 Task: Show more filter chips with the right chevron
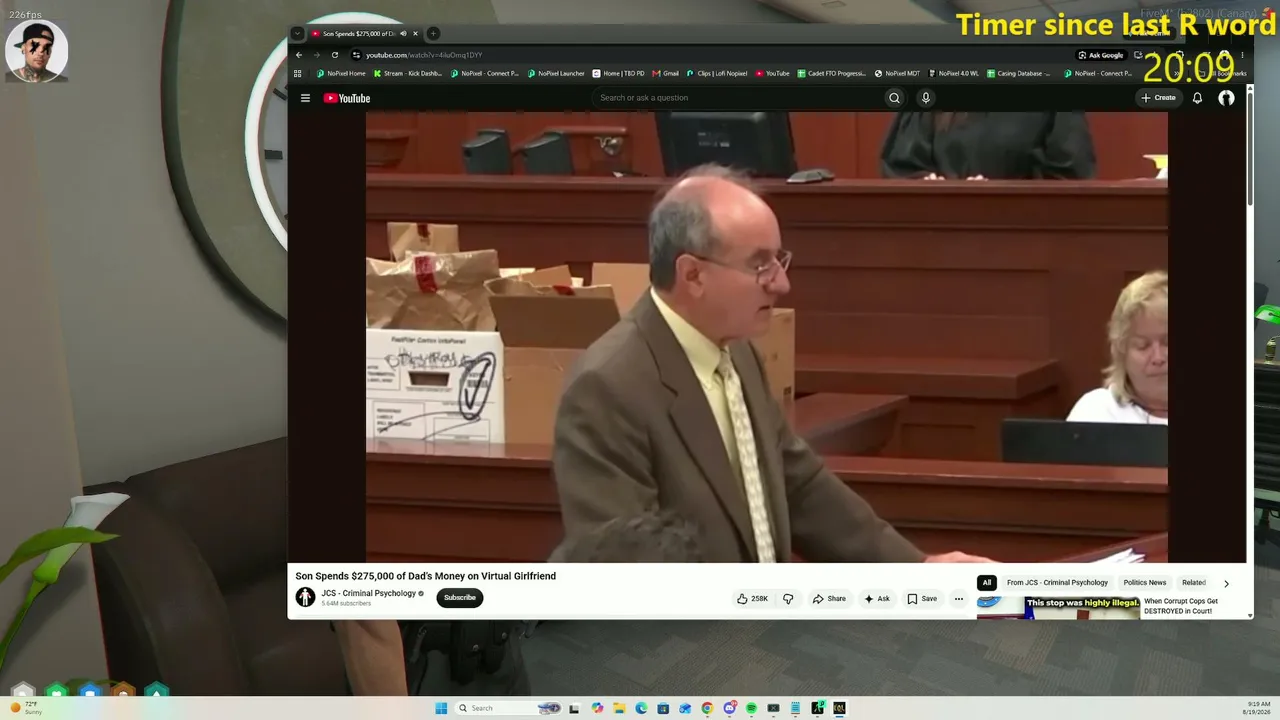[x=1226, y=583]
